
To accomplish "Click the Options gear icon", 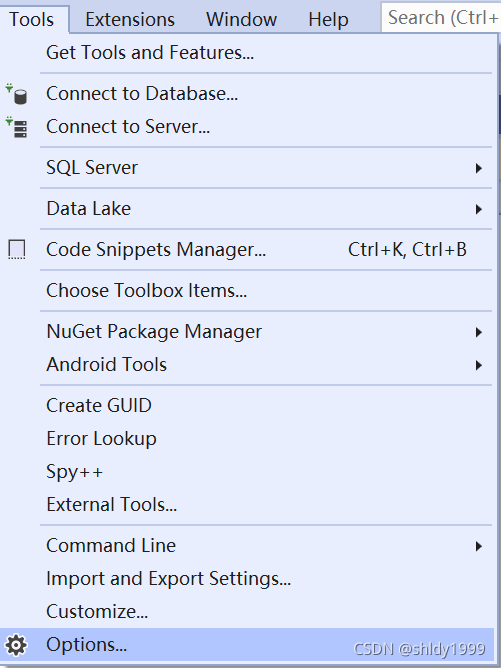I will pyautogui.click(x=16, y=645).
